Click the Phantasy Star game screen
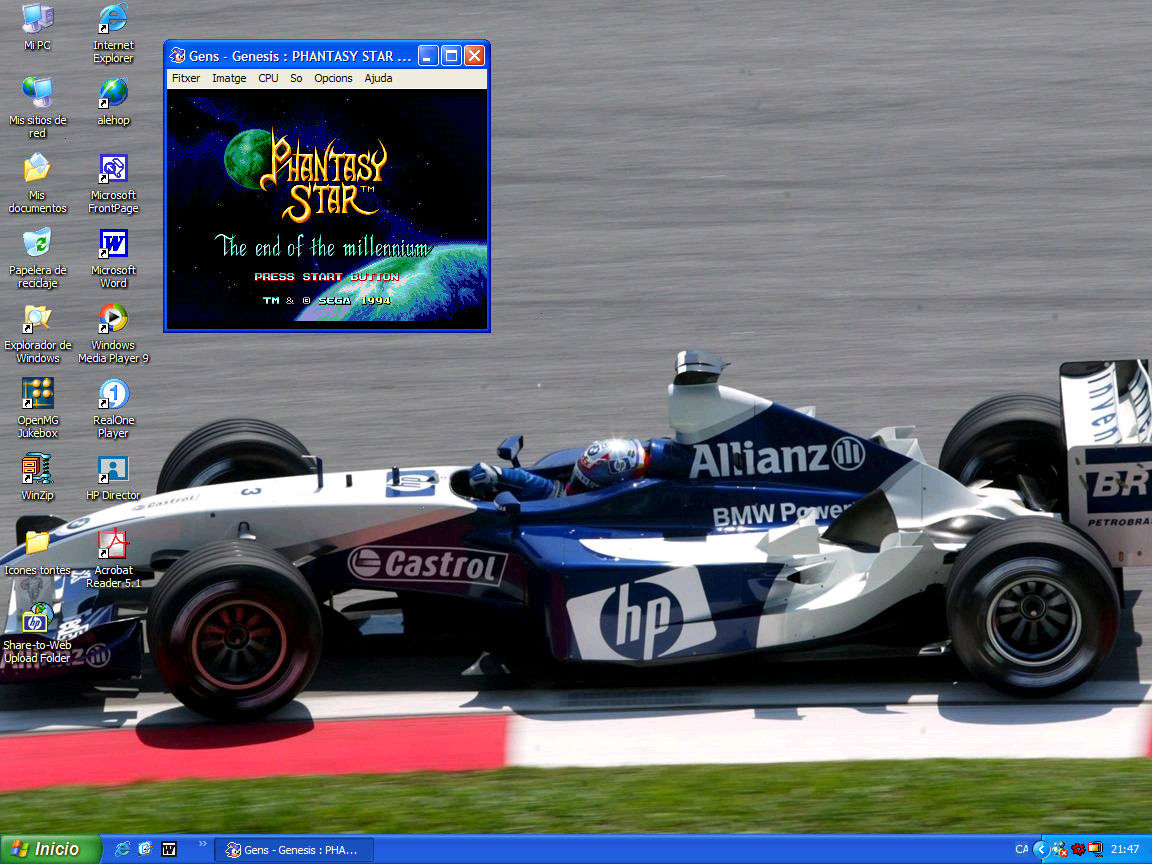The width and height of the screenshot is (1152, 864). click(x=327, y=209)
